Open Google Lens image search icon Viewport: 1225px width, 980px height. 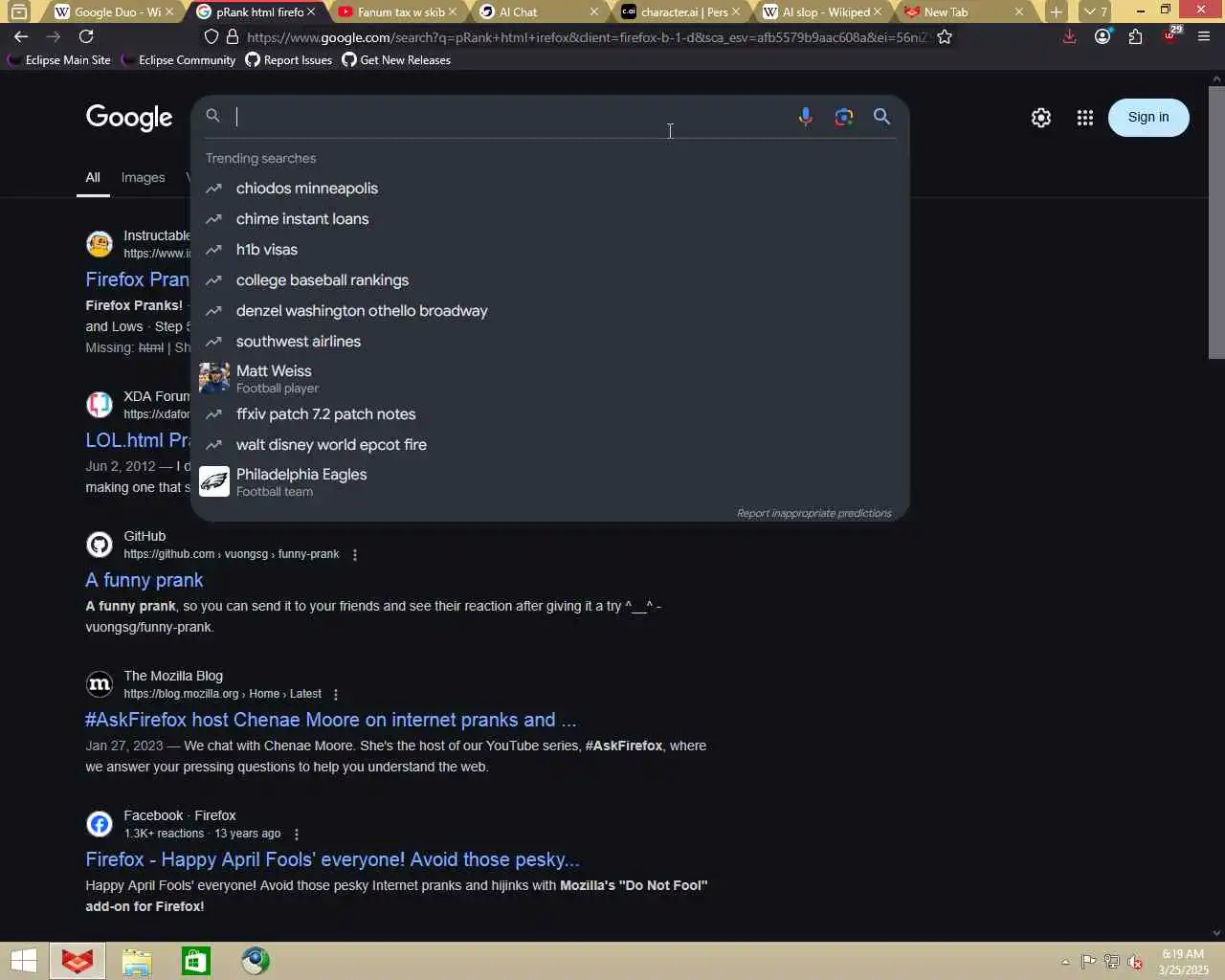843,117
